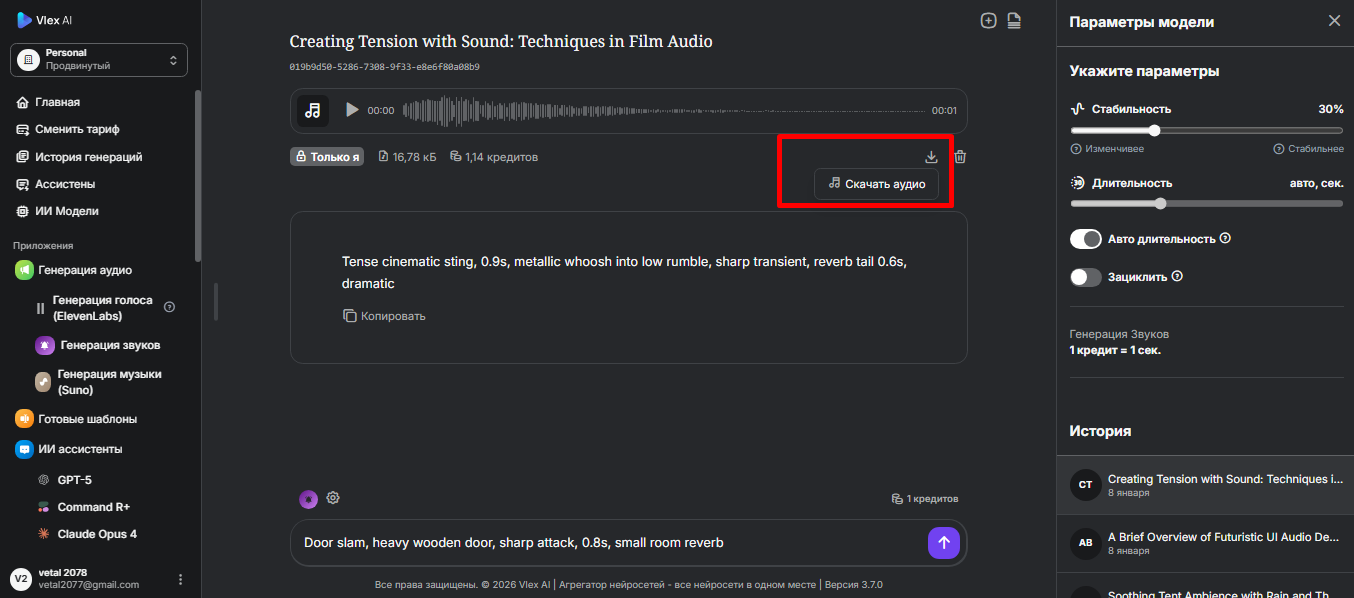Click the music note icon in the audio player
1354x598 pixels.
click(313, 110)
